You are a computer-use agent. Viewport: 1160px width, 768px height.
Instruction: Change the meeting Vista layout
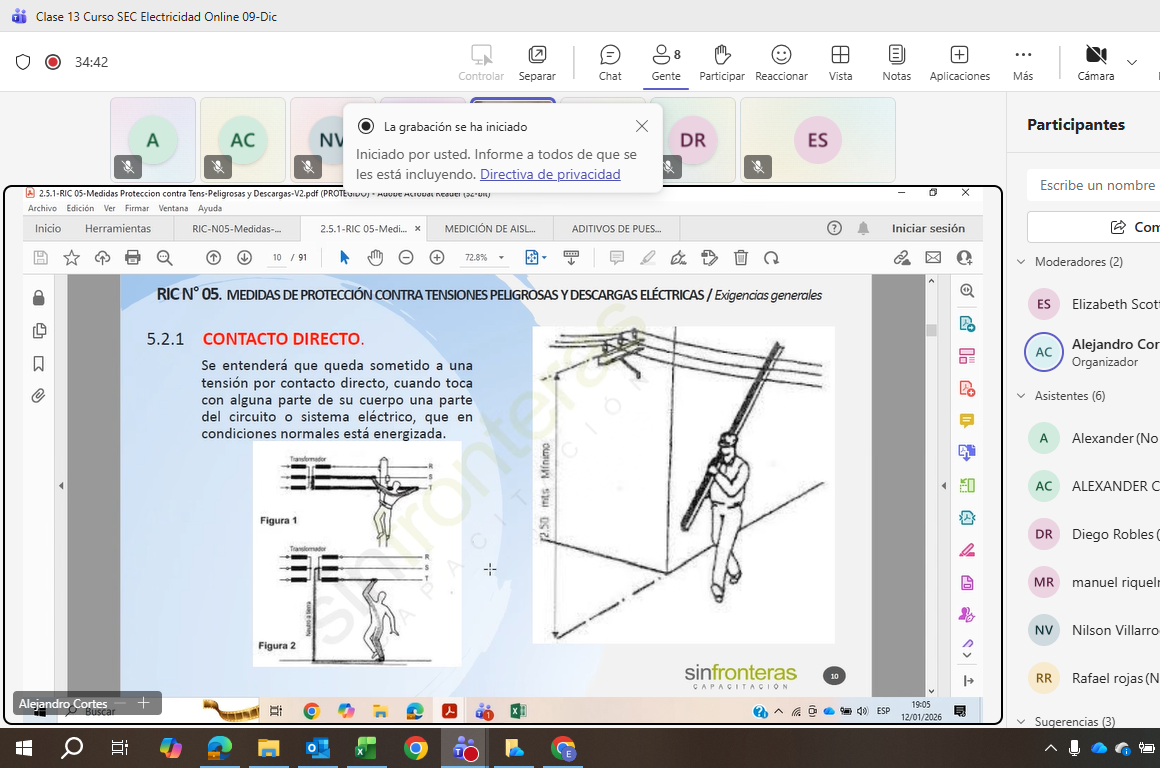pyautogui.click(x=840, y=62)
